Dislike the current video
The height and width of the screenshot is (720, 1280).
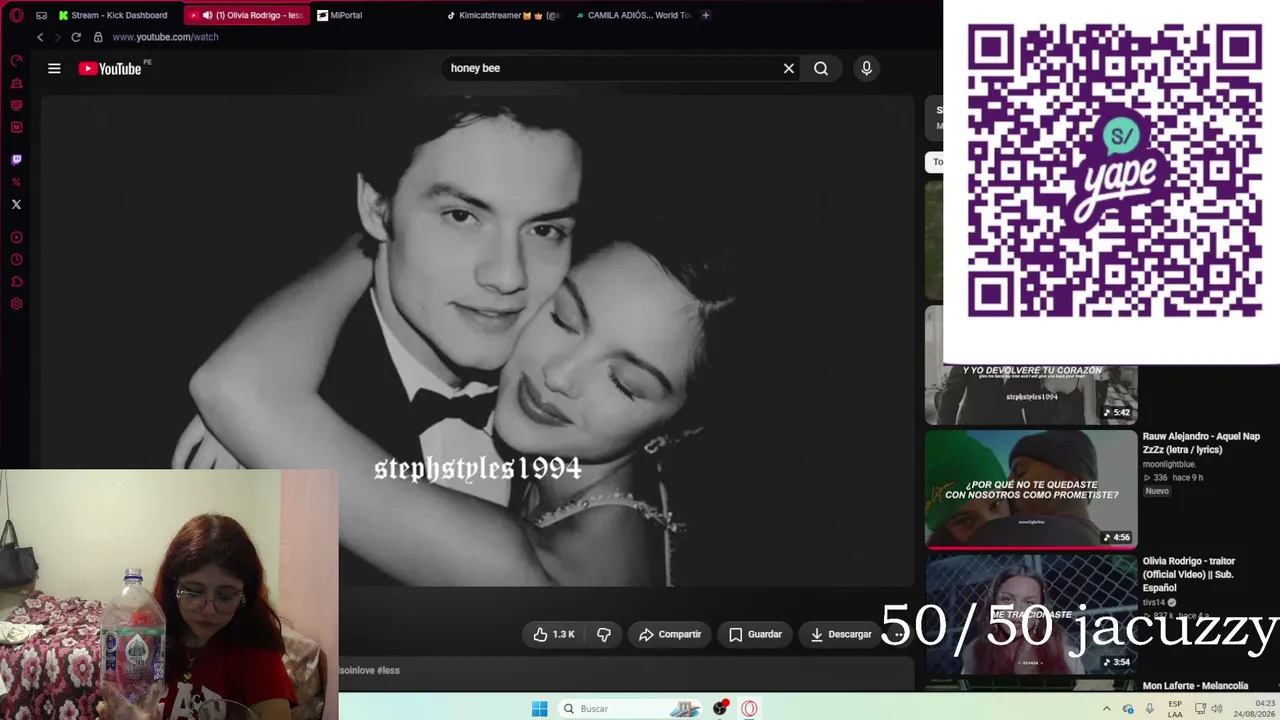604,634
